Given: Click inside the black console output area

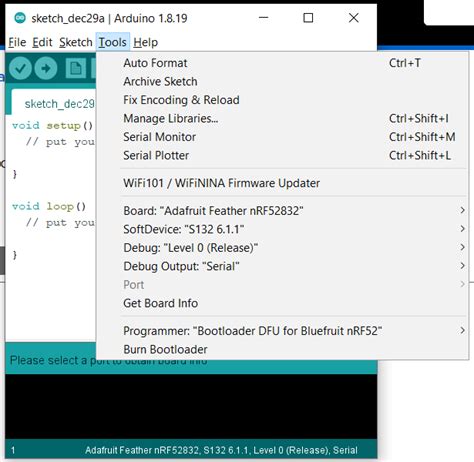Looking at the screenshot, I should click(x=191, y=407).
